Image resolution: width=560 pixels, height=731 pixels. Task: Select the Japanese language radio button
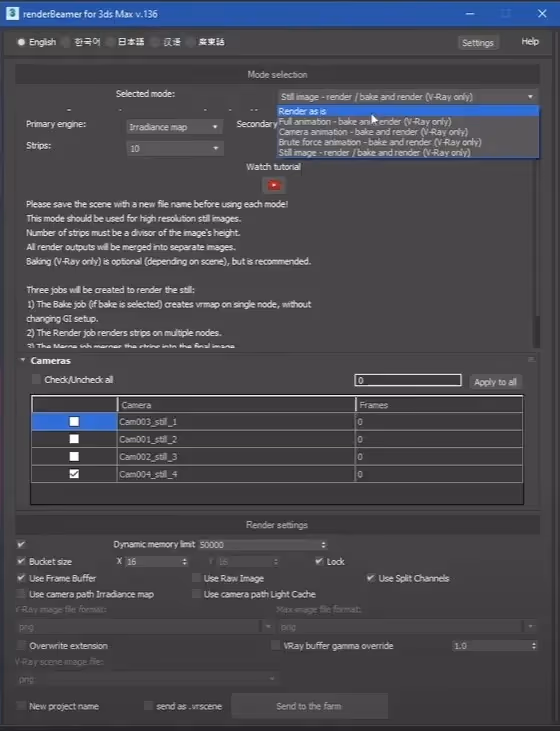[x=110, y=42]
